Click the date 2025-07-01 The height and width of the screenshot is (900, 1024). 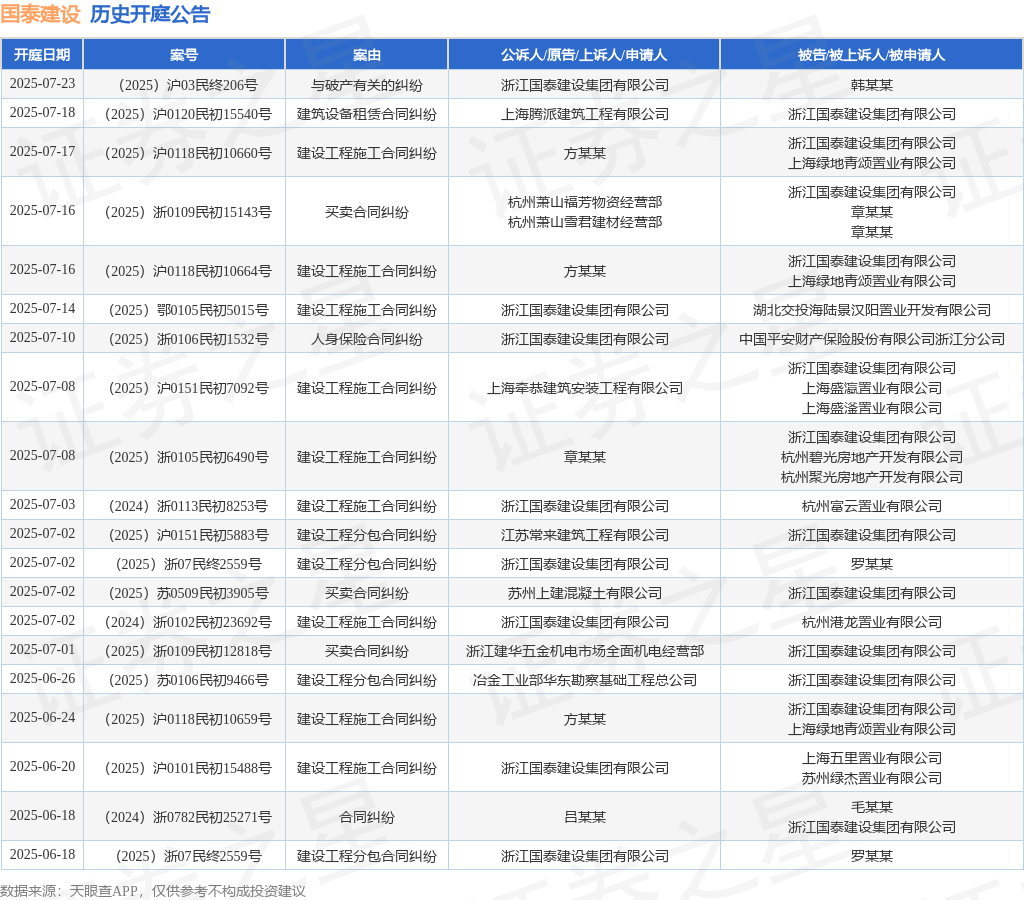click(x=42, y=649)
